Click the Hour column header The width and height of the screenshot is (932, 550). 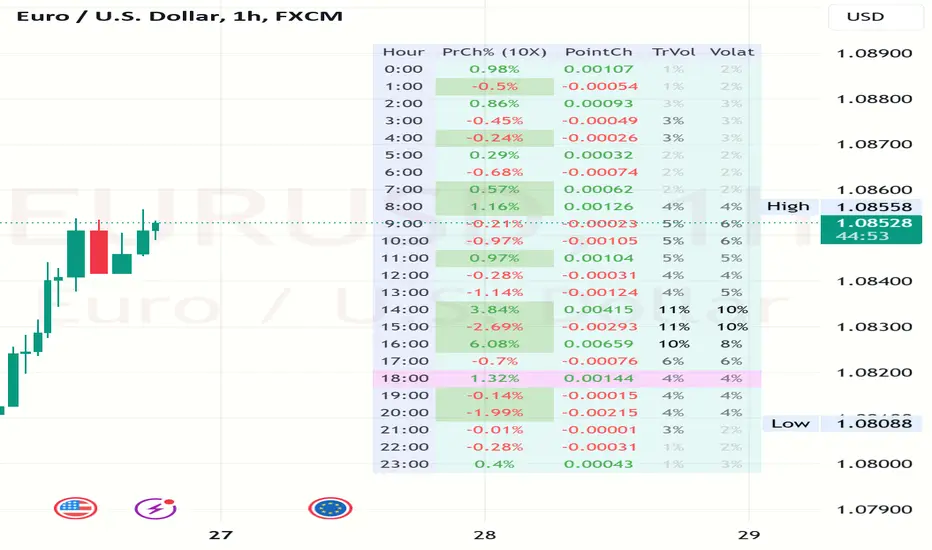403,52
